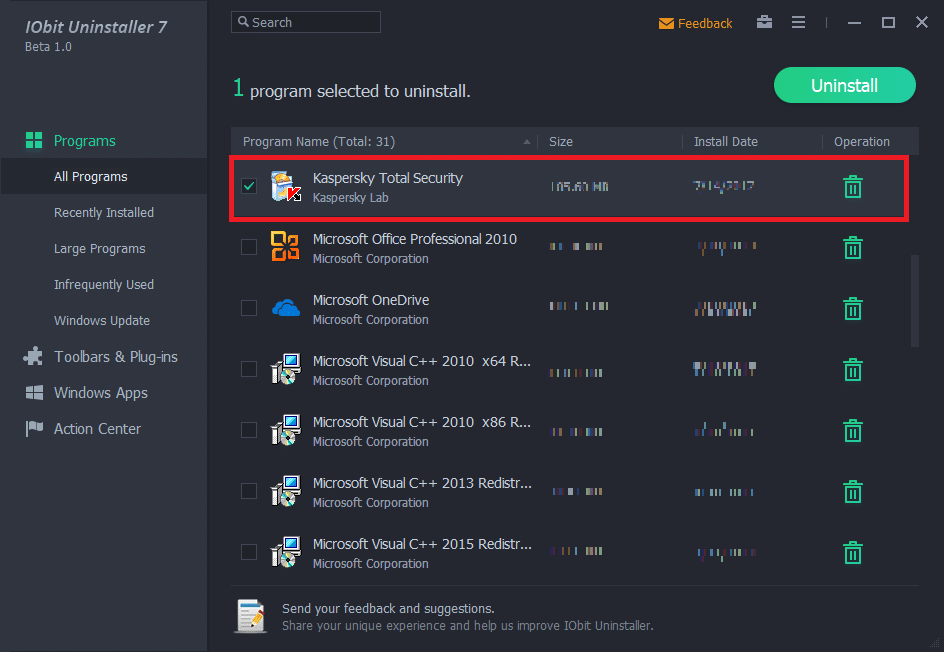Screen dimensions: 944x652
Task: Click the Kaspersky Total Security program icon
Action: coord(285,186)
